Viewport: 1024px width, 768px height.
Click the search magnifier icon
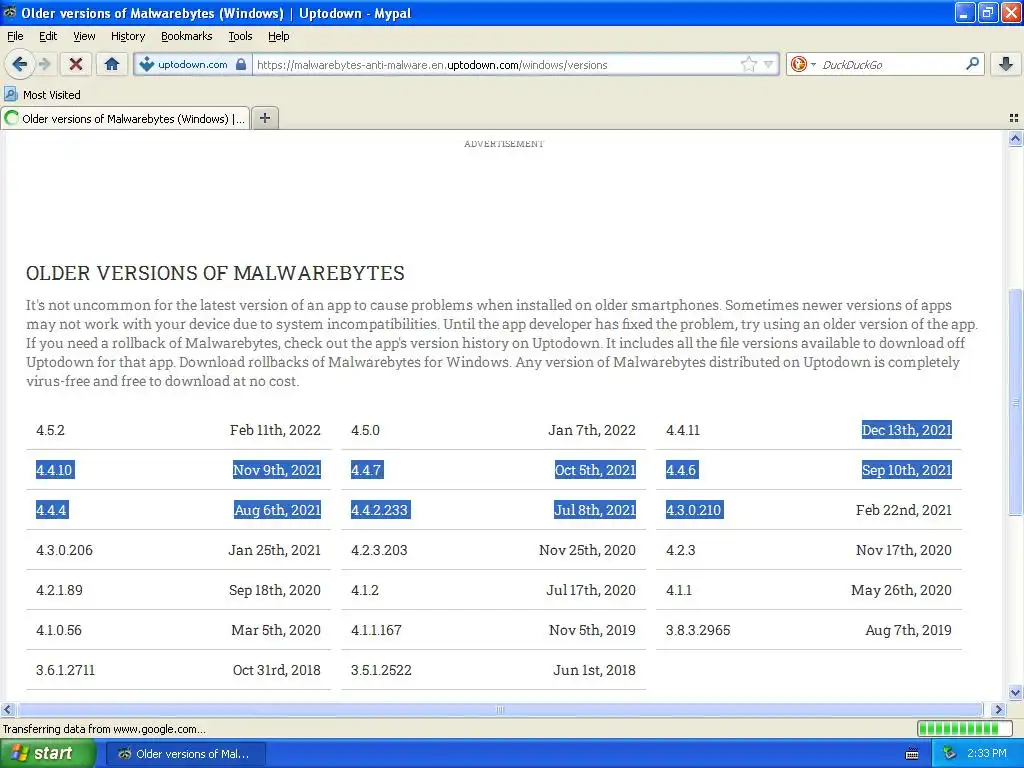point(972,64)
